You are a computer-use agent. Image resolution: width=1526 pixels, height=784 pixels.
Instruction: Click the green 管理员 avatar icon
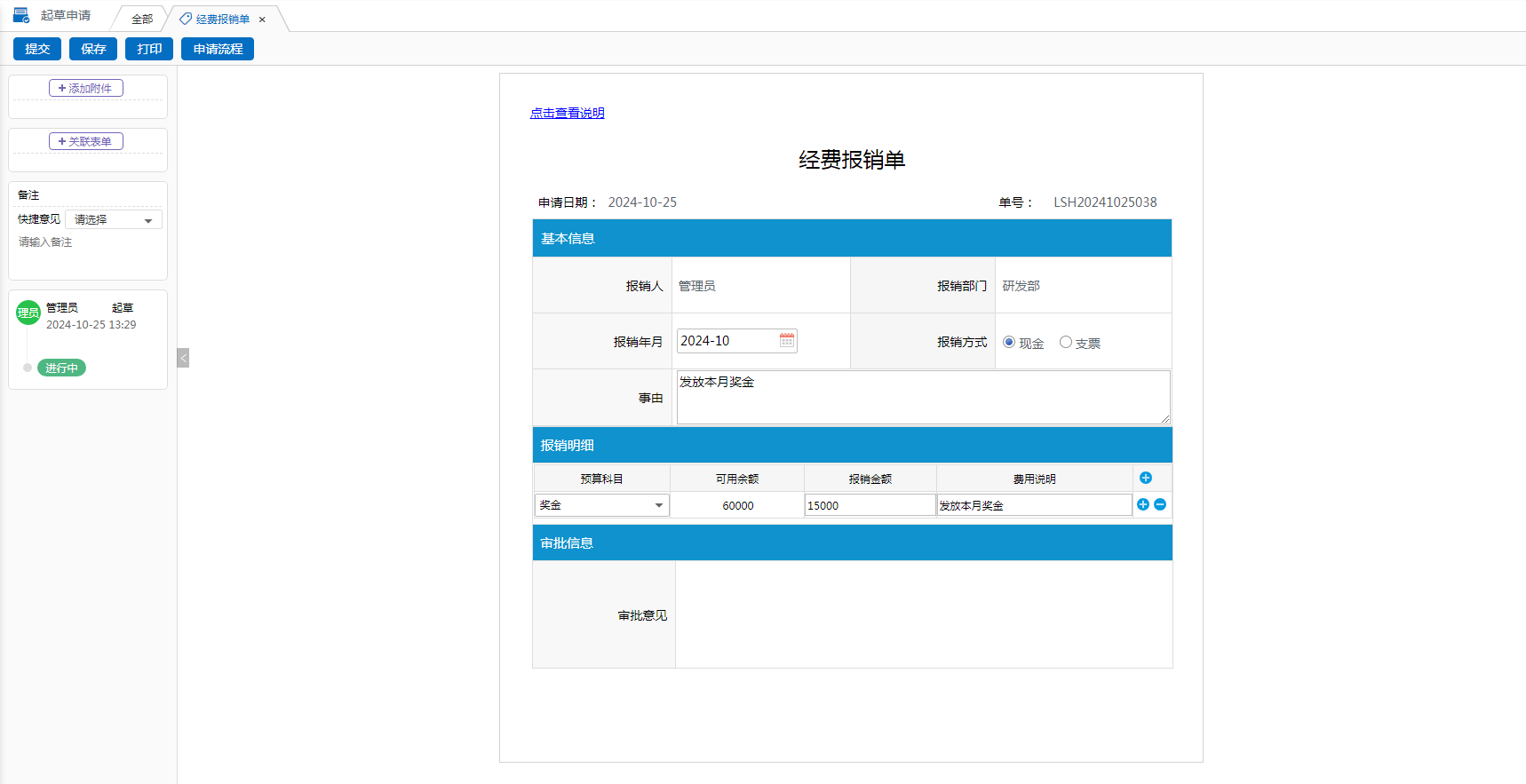click(28, 313)
